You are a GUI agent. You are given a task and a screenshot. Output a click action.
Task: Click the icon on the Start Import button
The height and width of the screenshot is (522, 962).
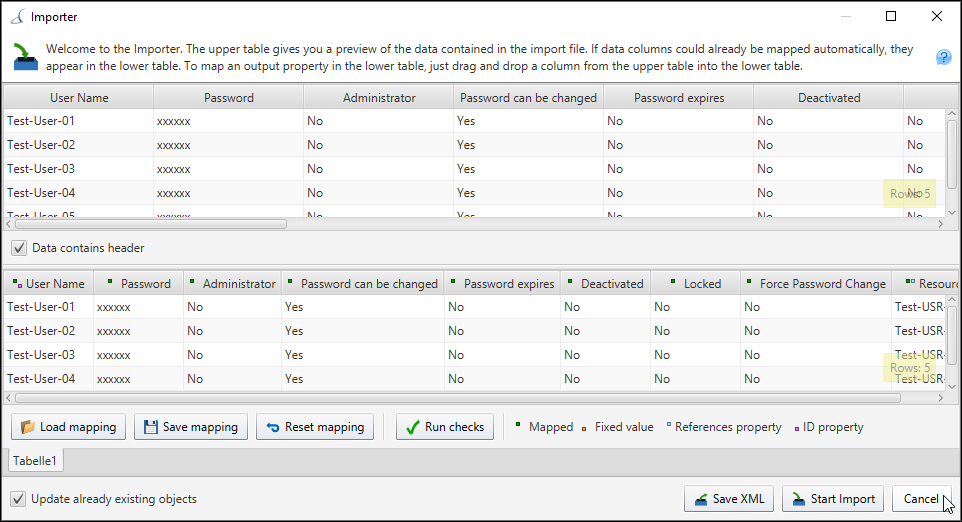click(799, 499)
